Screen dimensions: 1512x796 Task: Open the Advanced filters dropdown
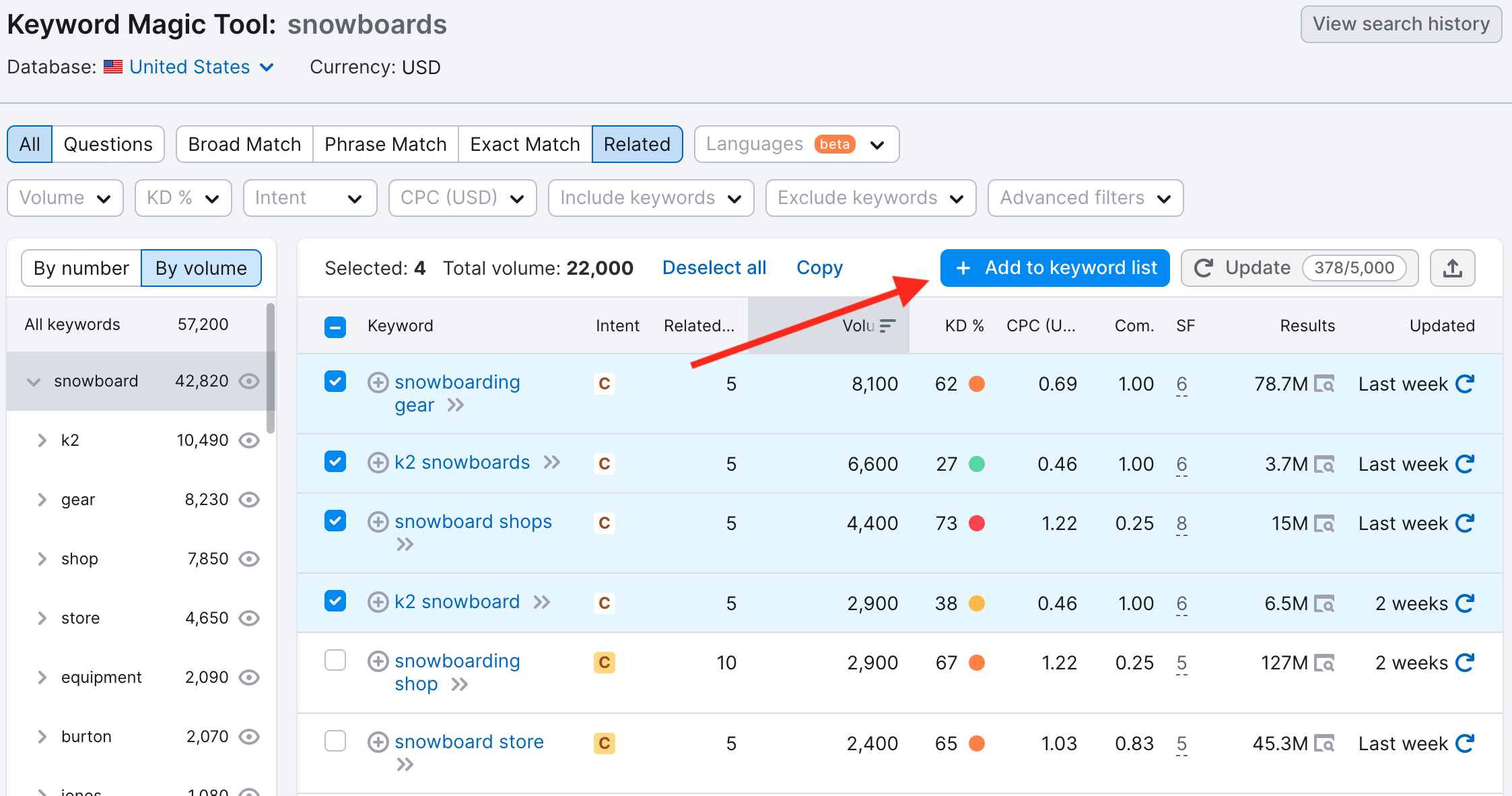point(1085,198)
